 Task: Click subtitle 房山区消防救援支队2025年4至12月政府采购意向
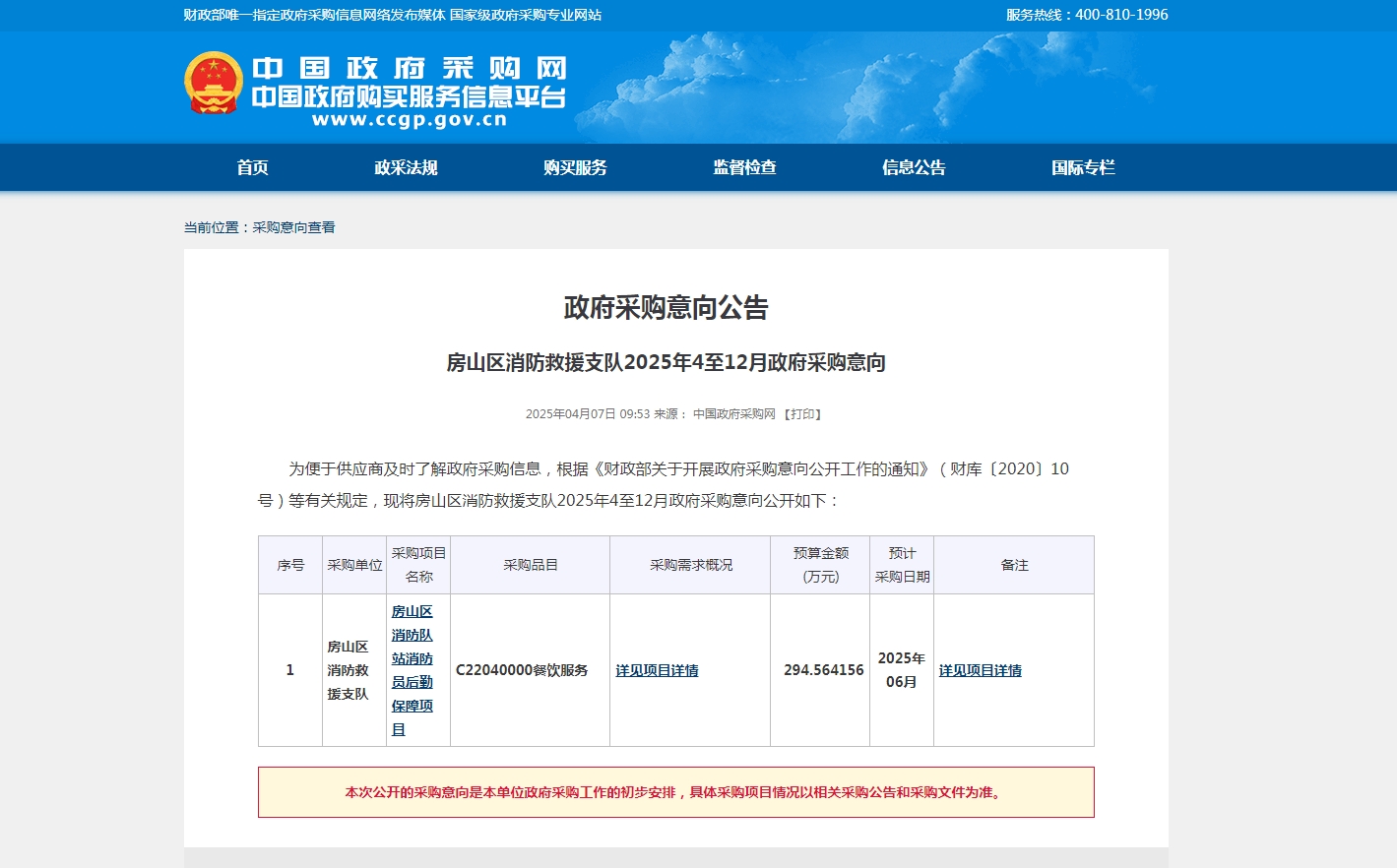click(666, 363)
